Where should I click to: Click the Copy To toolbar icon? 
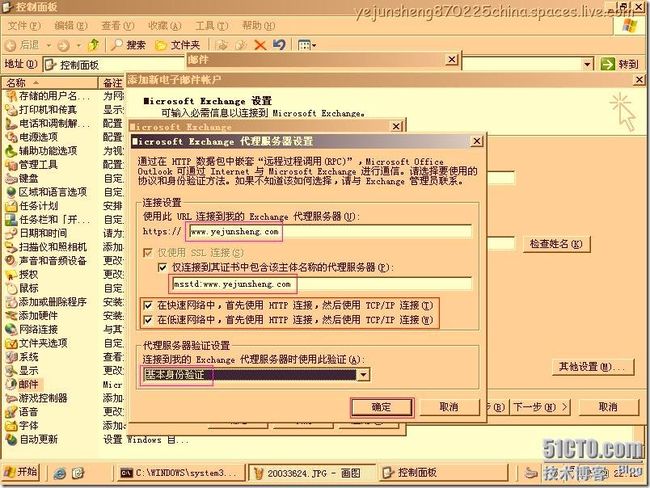pos(240,45)
